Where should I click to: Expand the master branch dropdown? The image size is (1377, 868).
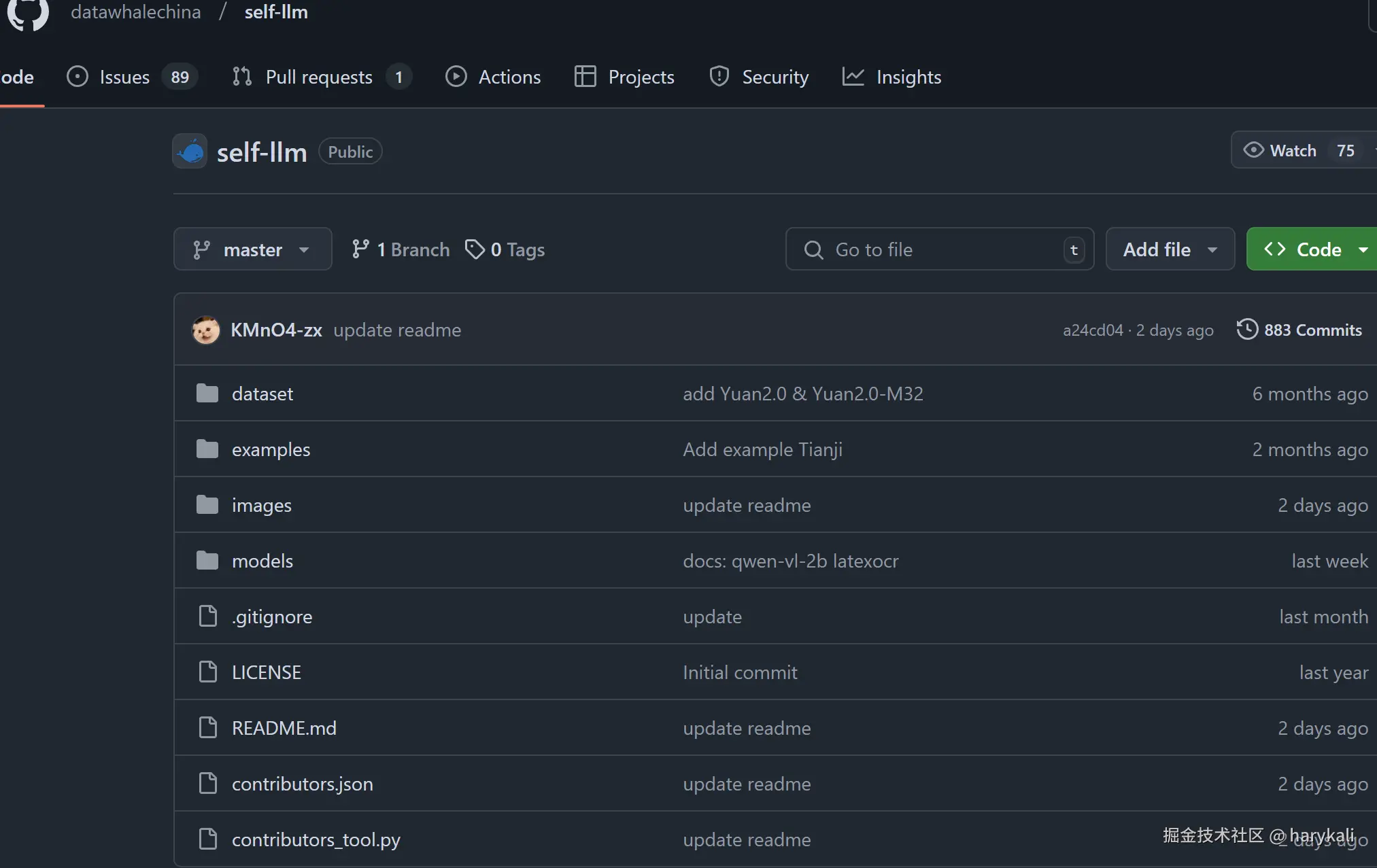252,249
